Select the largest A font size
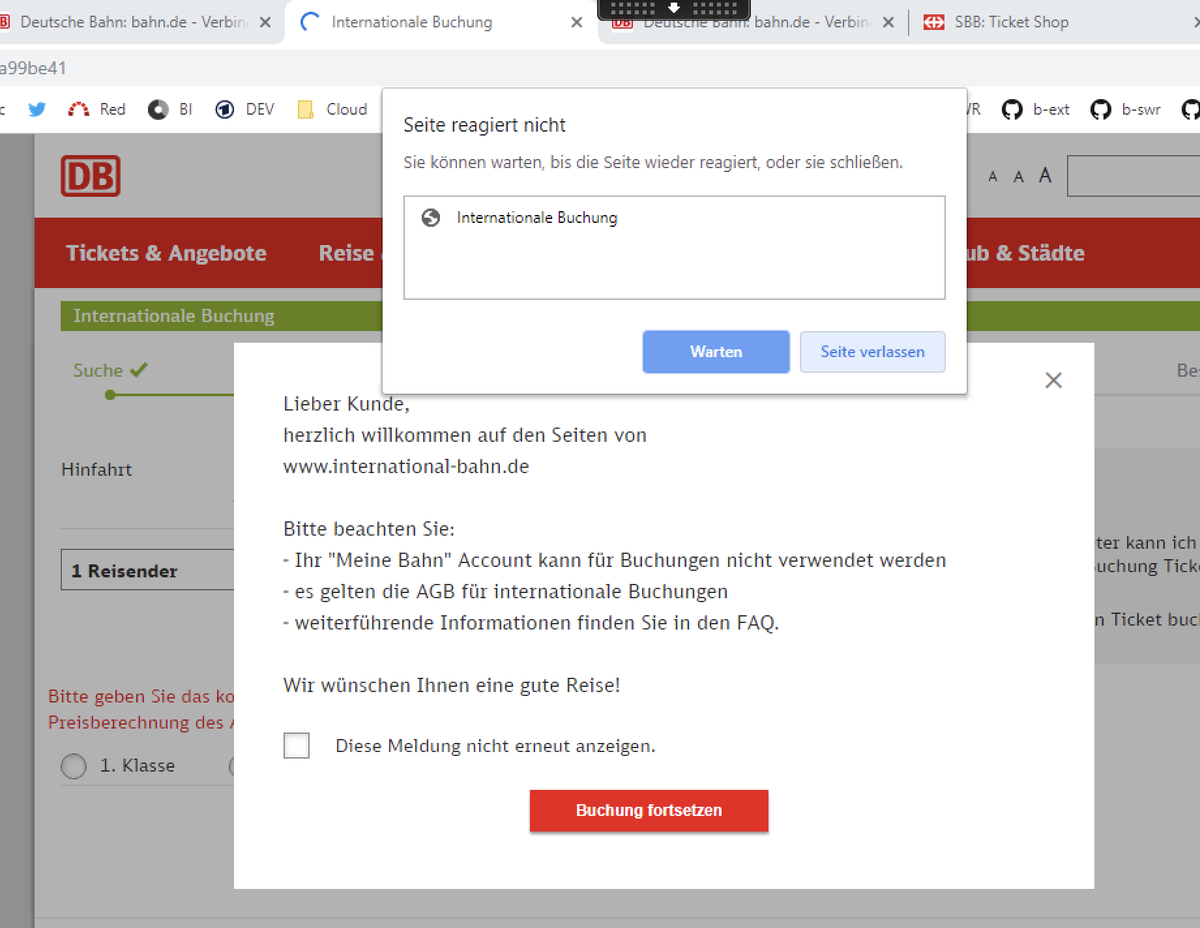Screen dimensions: 1200x928 point(1045,175)
